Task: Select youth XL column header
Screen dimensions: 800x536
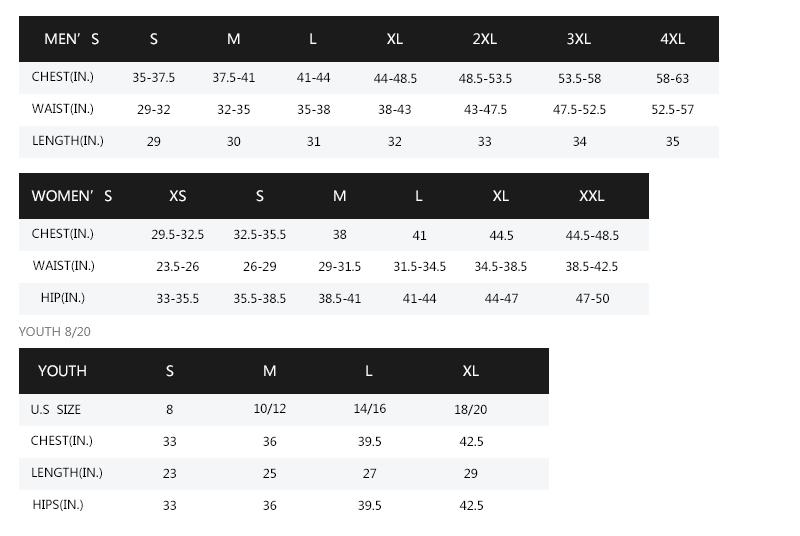Action: click(470, 371)
